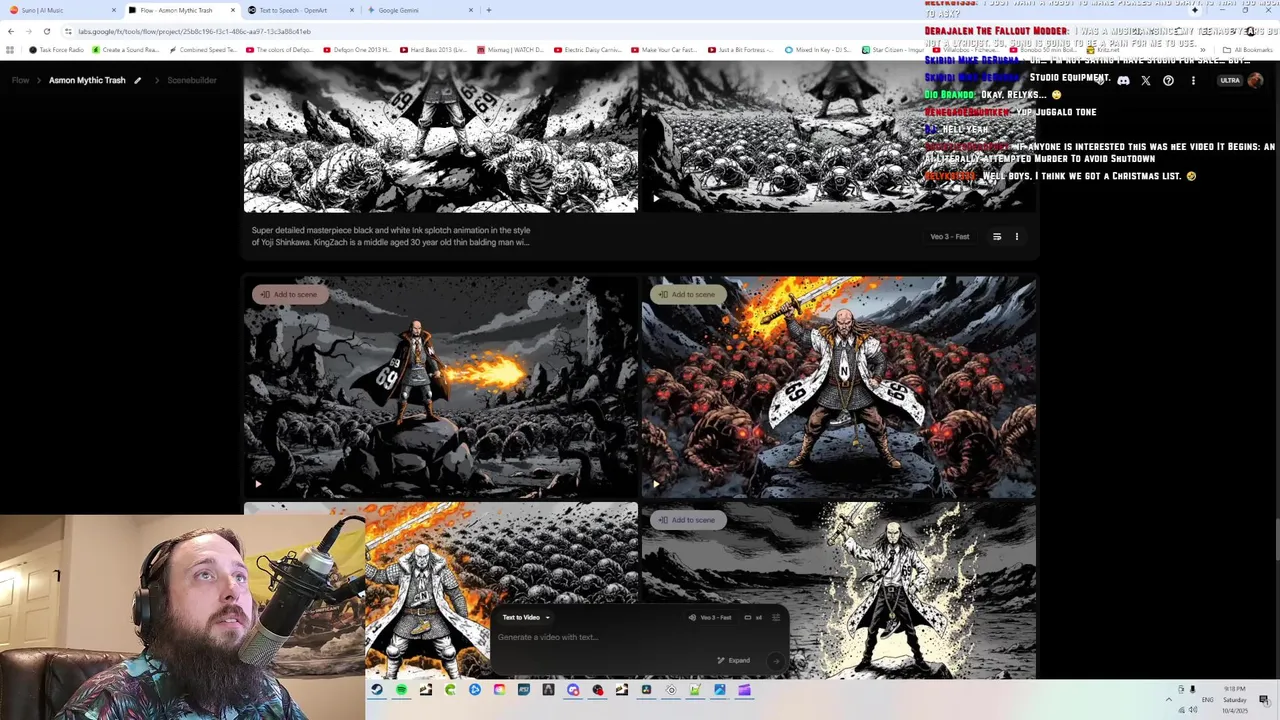Image resolution: width=1280 pixels, height=720 pixels.
Task: Show hidden system tray icons
Action: click(1168, 699)
